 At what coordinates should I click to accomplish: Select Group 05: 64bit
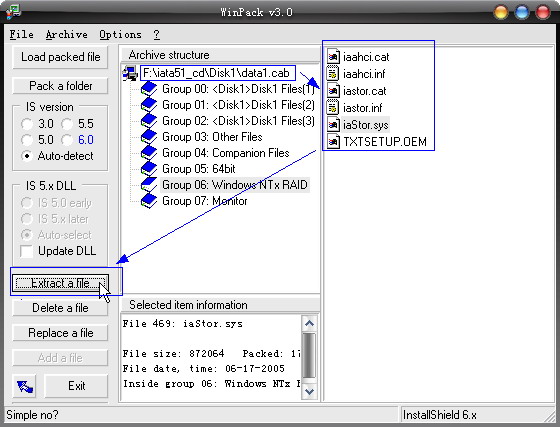point(199,169)
